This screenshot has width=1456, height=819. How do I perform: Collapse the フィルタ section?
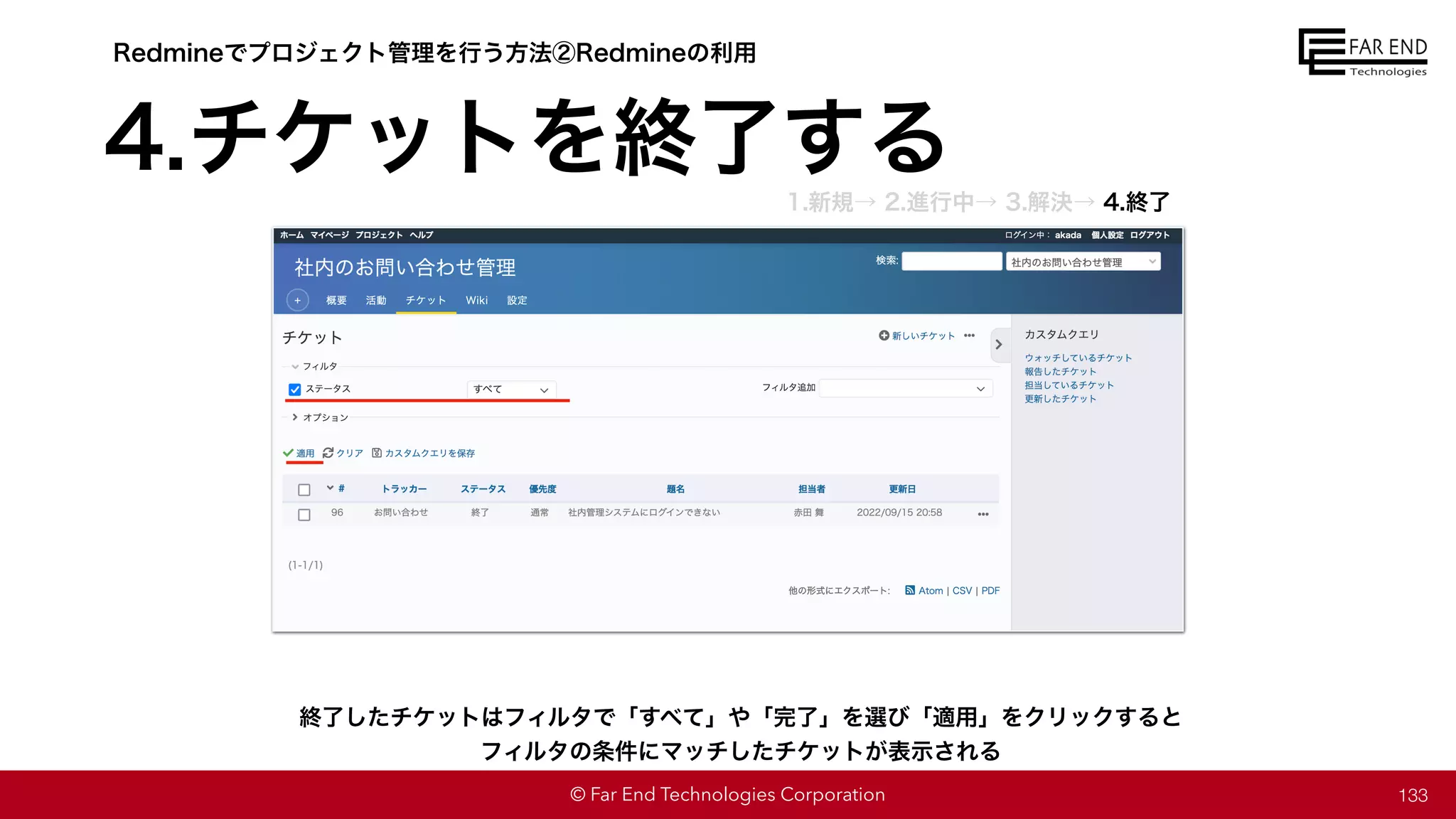pos(314,366)
